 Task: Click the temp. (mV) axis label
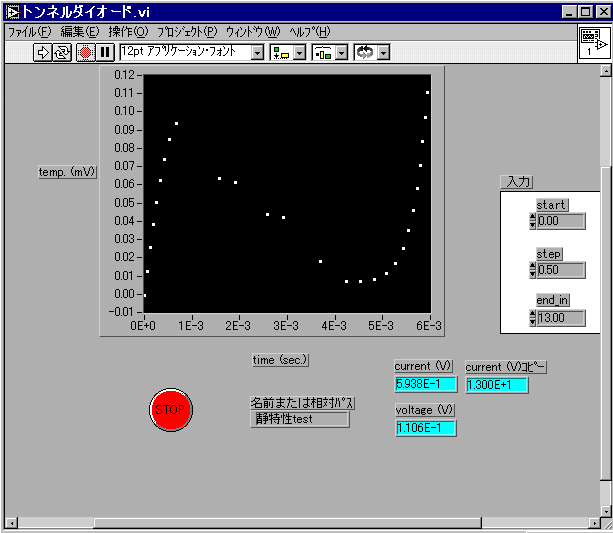pyautogui.click(x=67, y=172)
